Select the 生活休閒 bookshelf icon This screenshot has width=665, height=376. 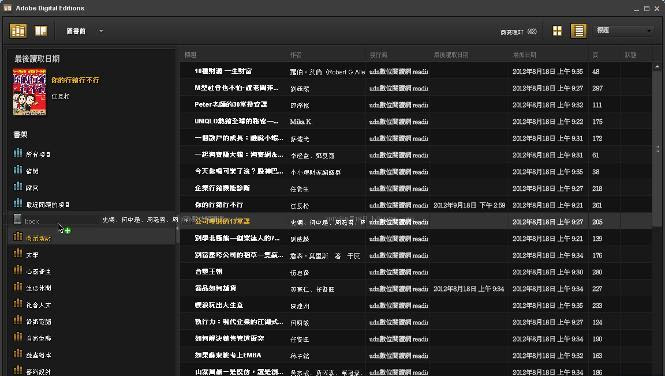tap(18, 287)
